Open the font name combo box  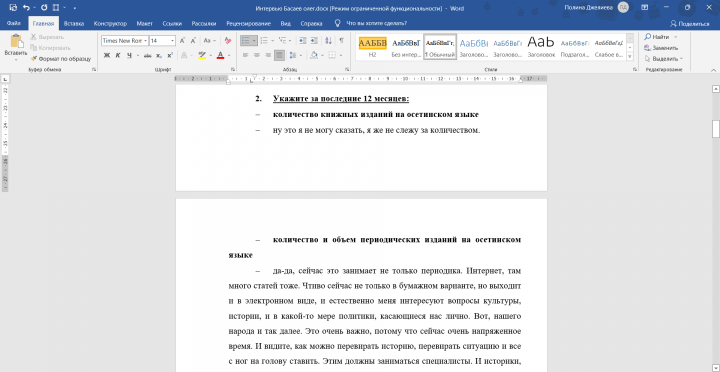point(124,41)
